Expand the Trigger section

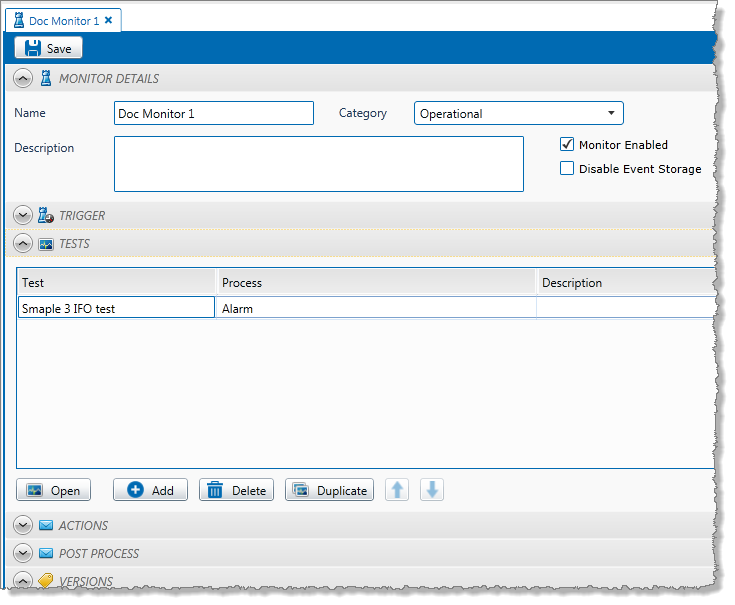pos(22,216)
